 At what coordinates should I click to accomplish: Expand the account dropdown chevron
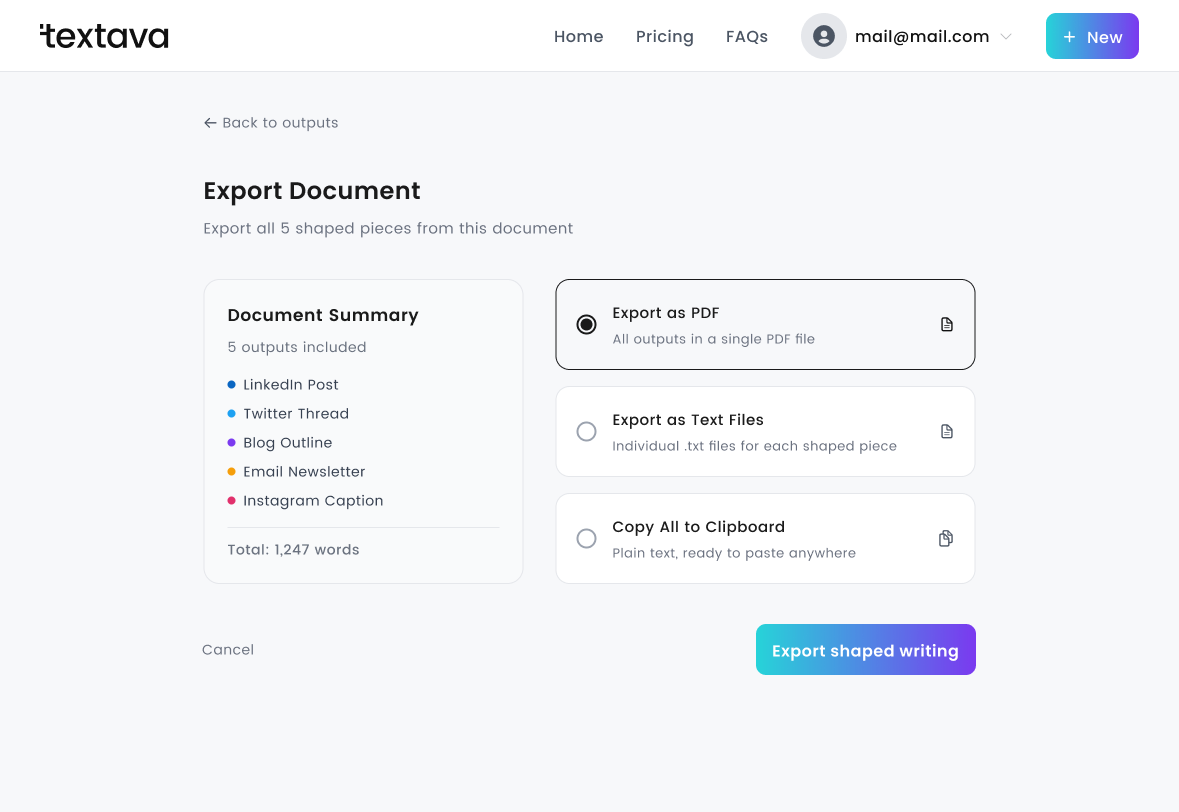pos(1006,36)
